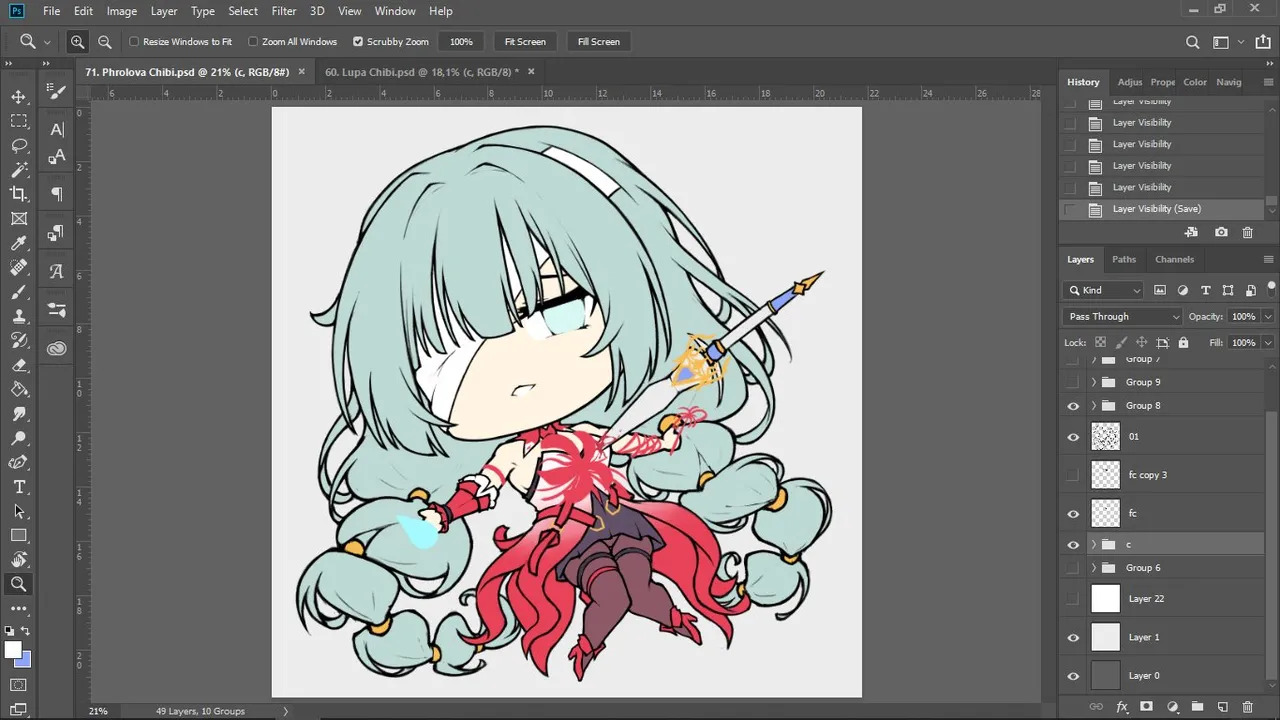1280x720 pixels.
Task: Click the background color swatch
Action: pyautogui.click(x=25, y=661)
